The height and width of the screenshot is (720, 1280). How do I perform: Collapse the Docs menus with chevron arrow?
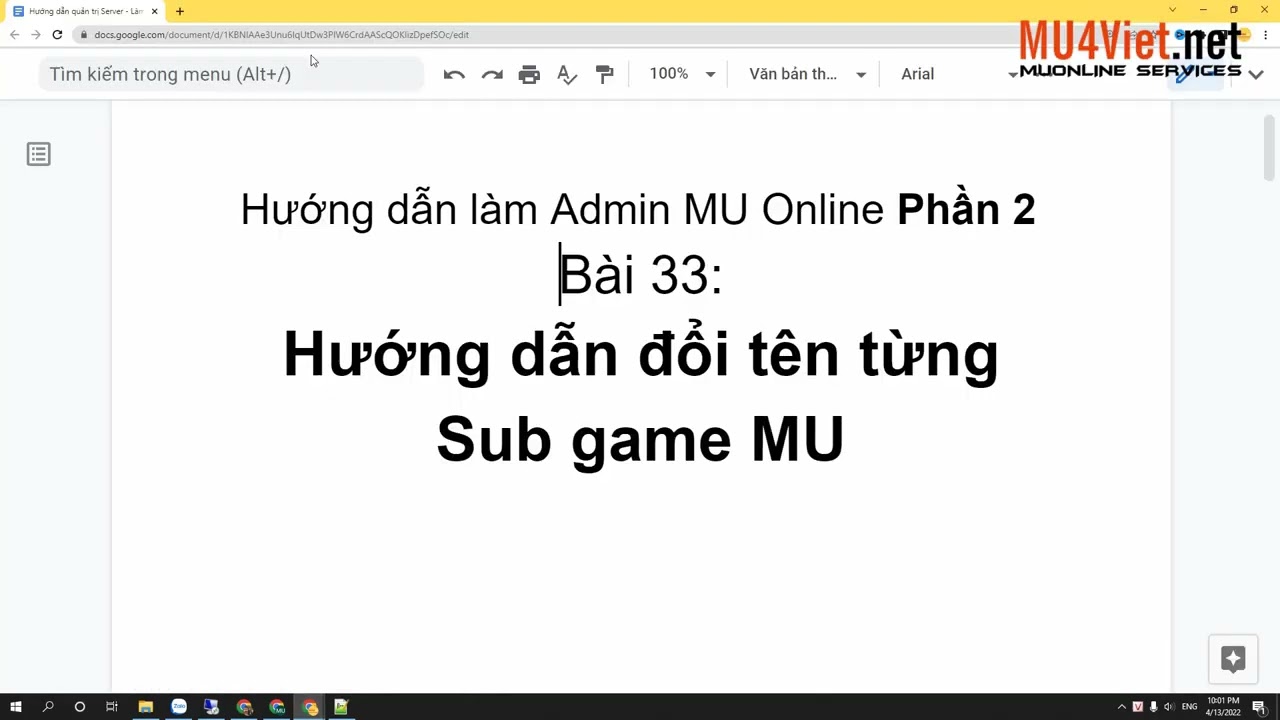pyautogui.click(x=1256, y=74)
